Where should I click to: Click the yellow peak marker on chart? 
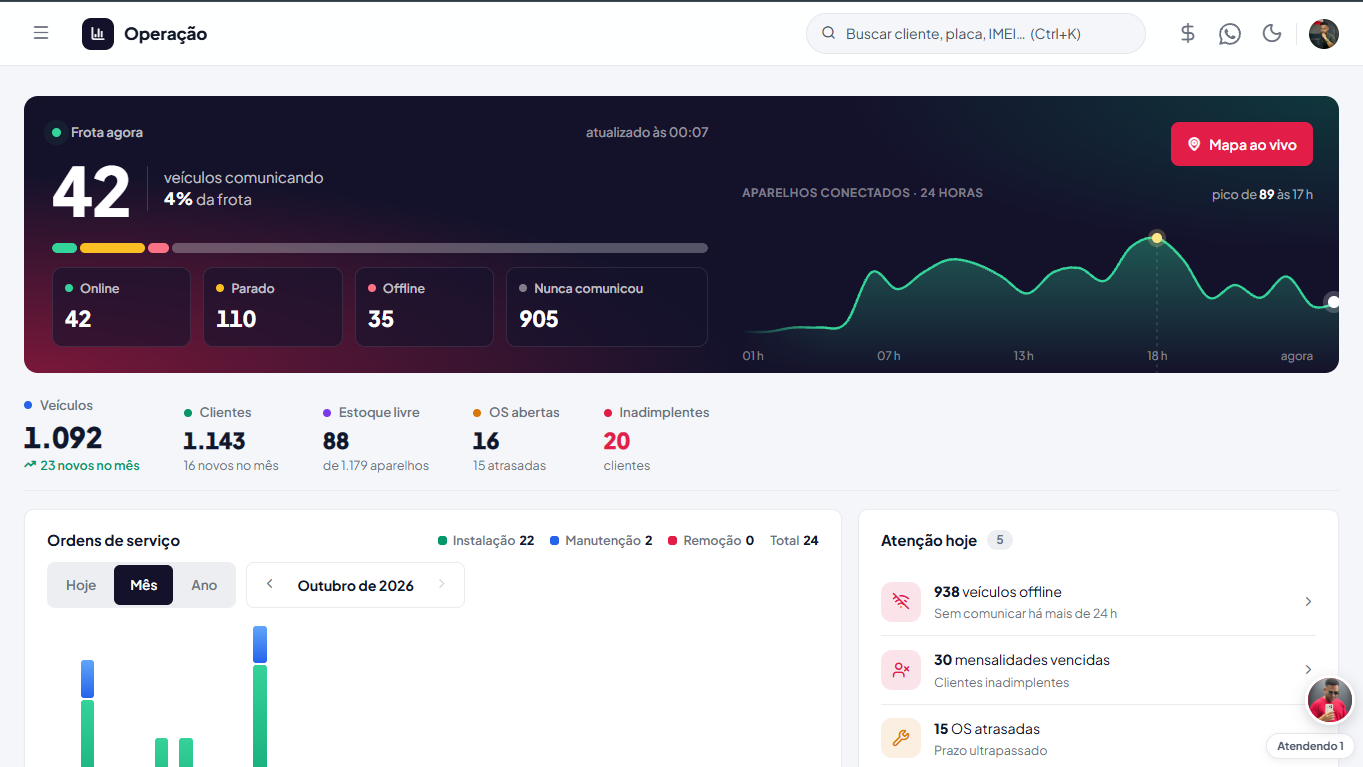pos(1157,238)
